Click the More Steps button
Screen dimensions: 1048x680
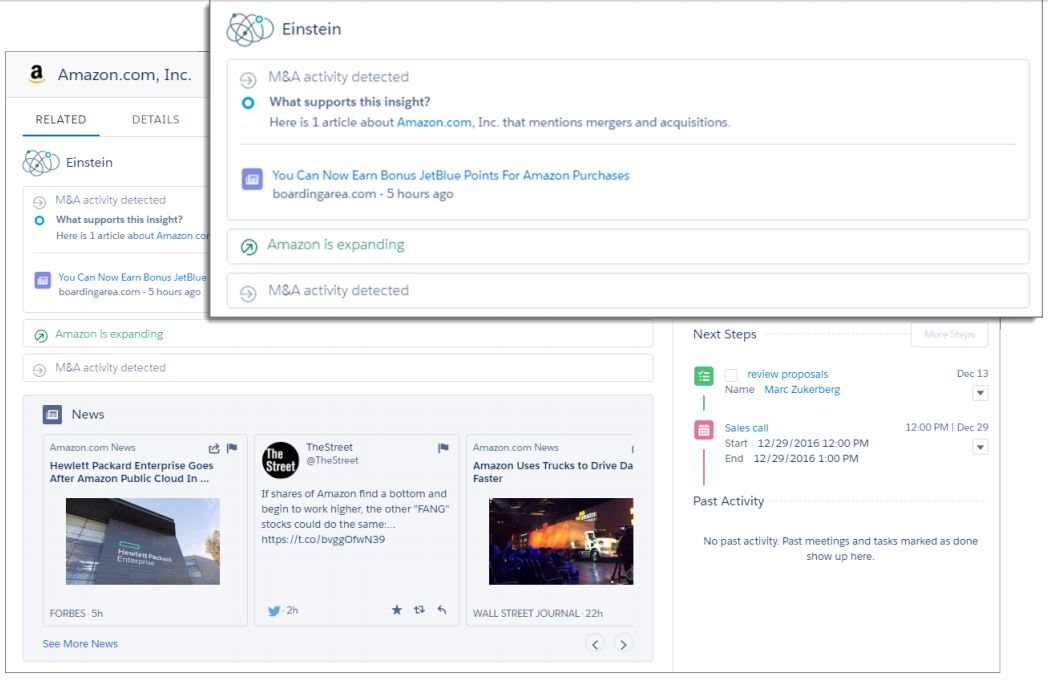coord(949,335)
